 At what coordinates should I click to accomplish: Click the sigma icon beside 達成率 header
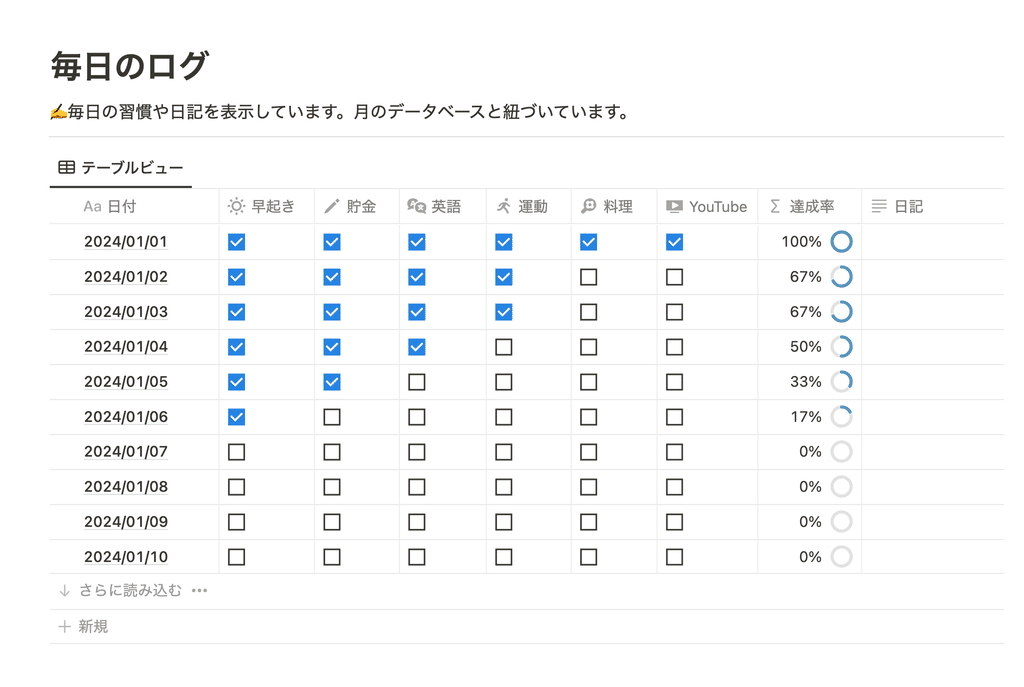click(775, 206)
